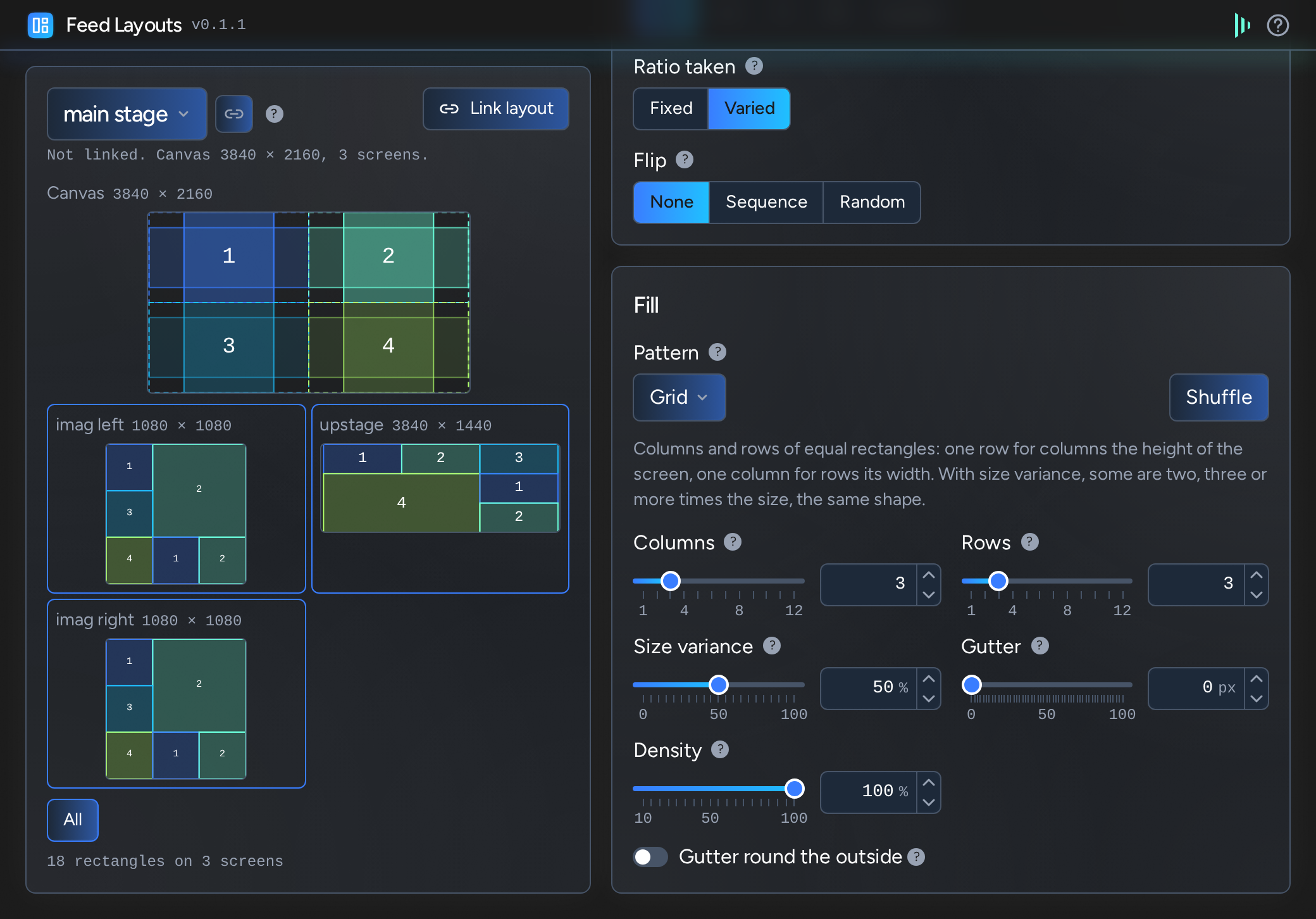Increase Density with up arrow
Viewport: 1316px width, 919px height.
(929, 782)
